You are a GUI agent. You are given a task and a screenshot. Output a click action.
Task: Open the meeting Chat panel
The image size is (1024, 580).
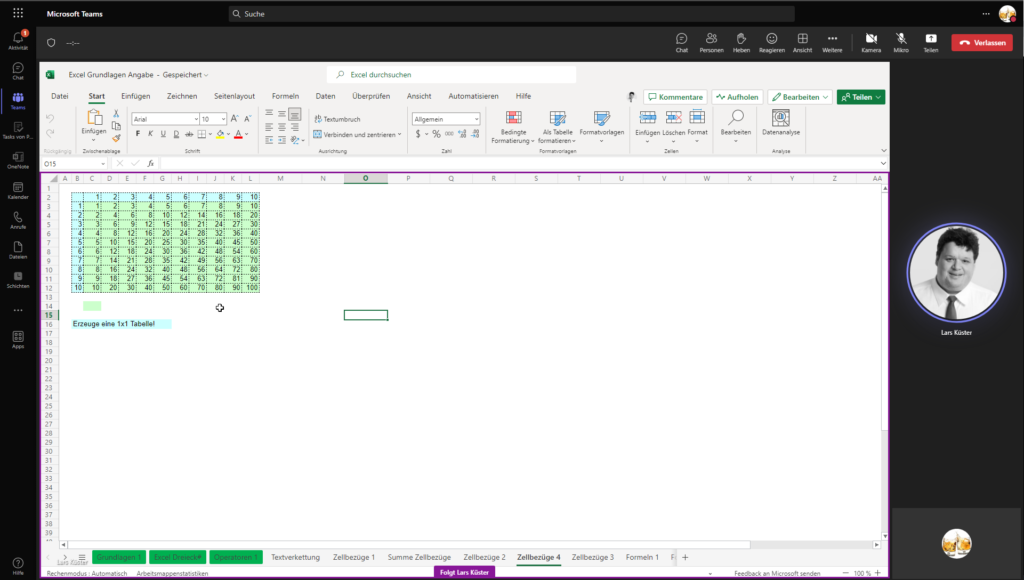point(682,42)
